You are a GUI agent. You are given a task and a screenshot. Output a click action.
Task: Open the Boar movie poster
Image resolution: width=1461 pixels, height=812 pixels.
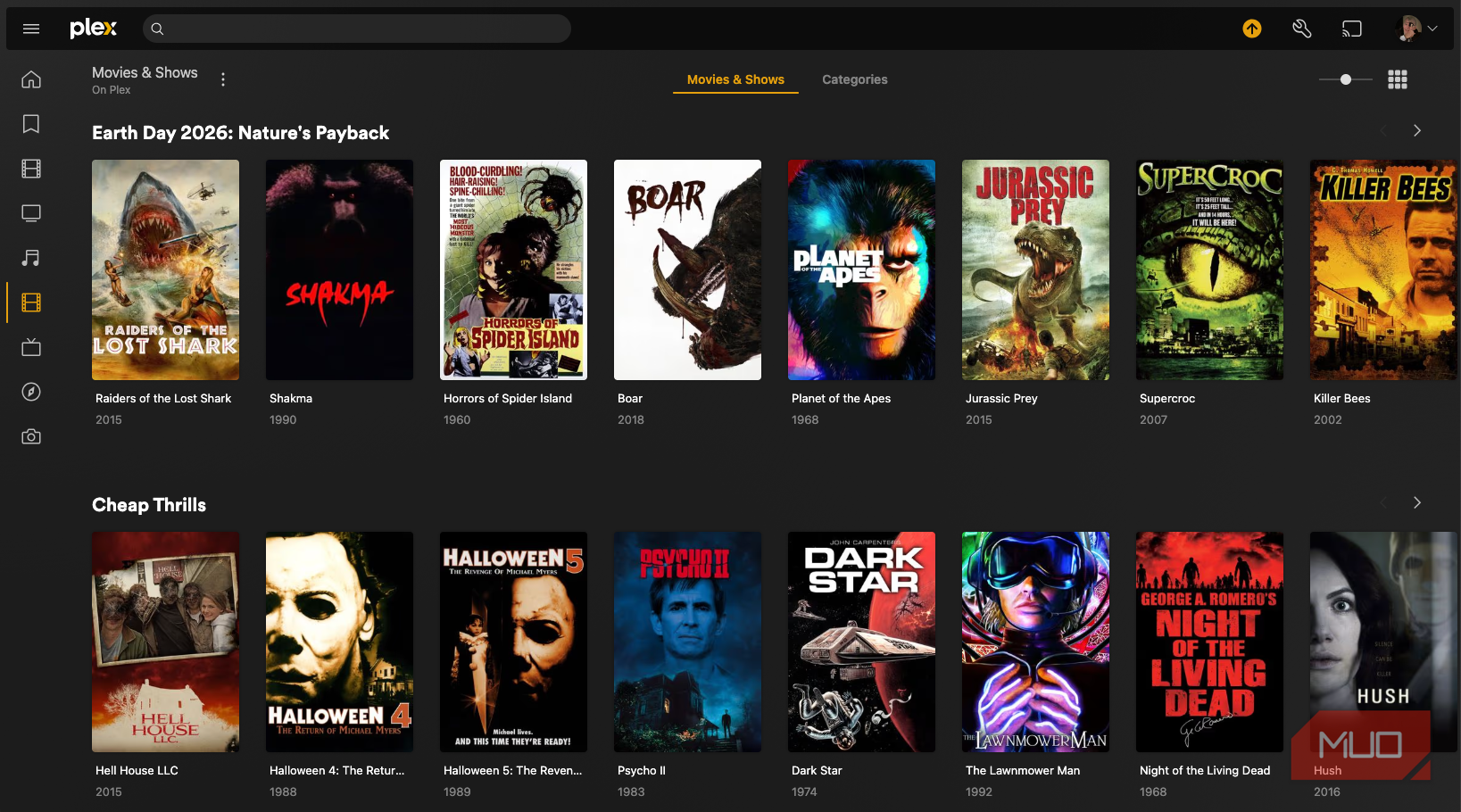pos(687,269)
